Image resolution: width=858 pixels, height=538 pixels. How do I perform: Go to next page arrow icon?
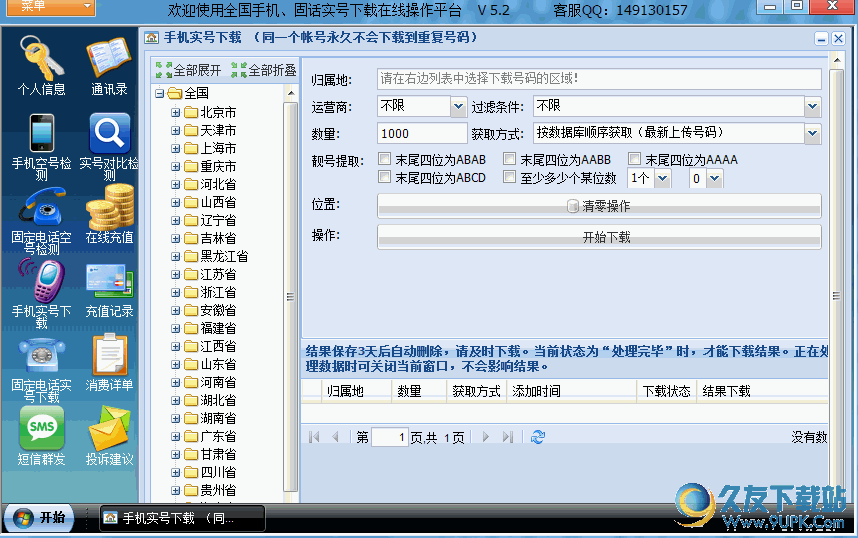pos(485,437)
